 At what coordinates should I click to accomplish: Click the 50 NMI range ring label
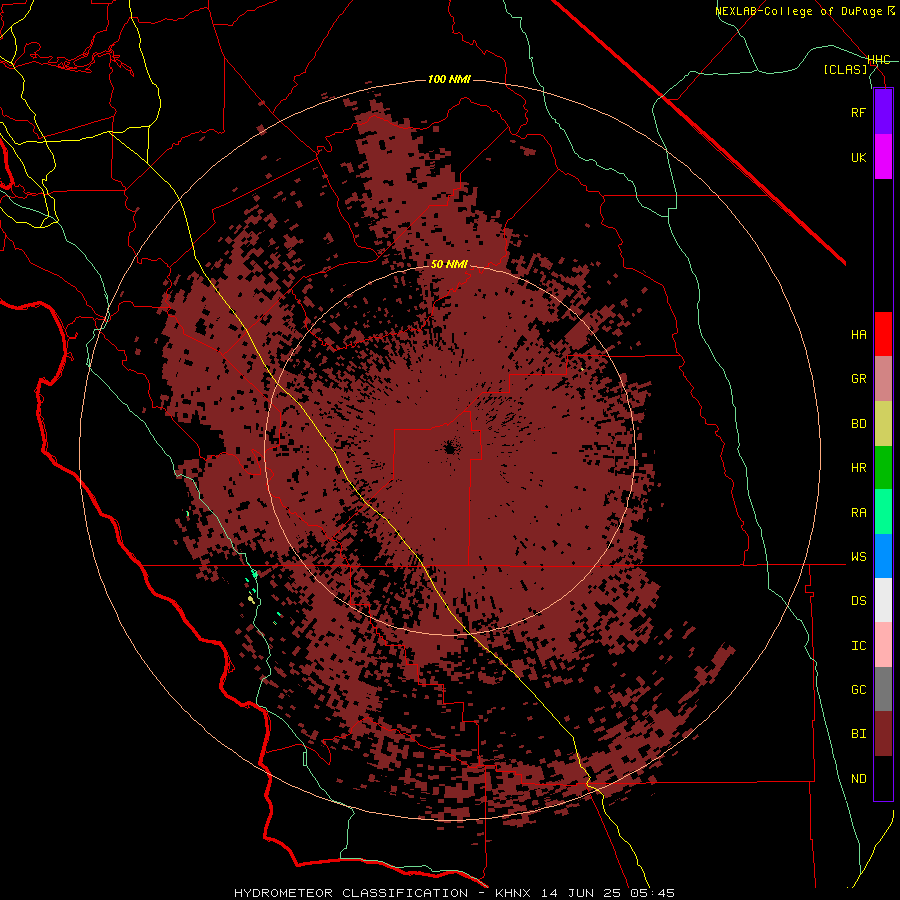(449, 264)
